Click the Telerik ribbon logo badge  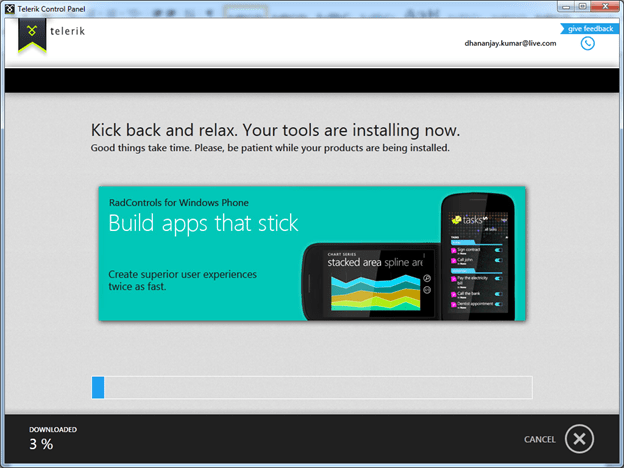(32, 36)
